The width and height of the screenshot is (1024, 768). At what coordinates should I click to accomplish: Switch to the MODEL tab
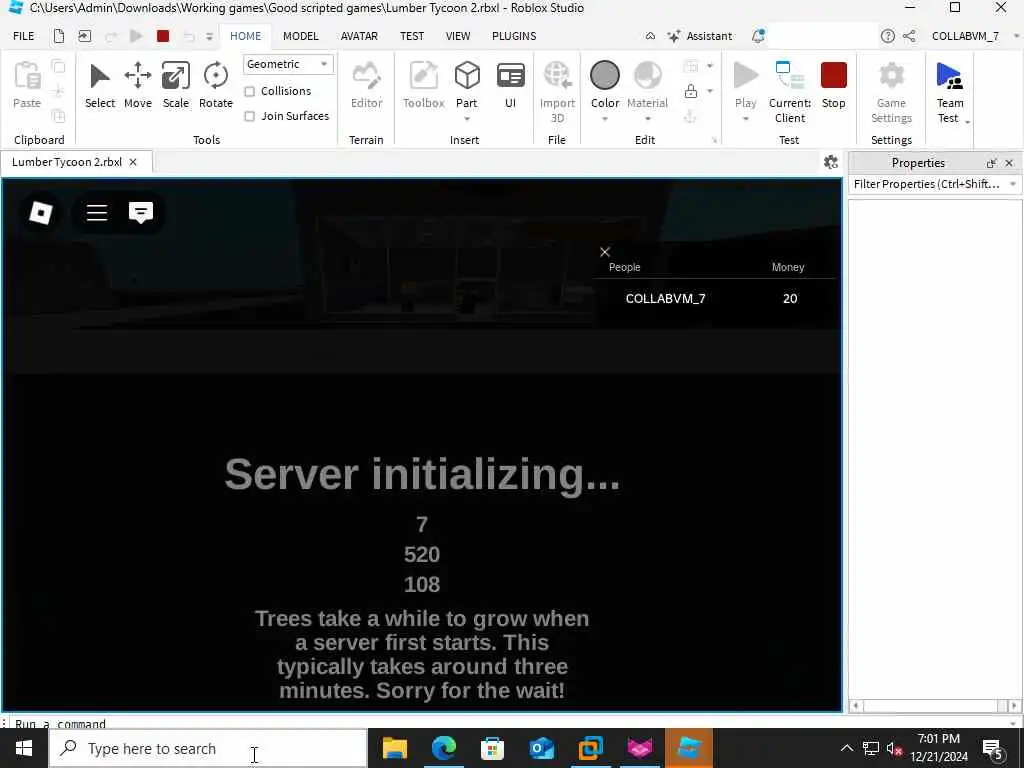tap(300, 36)
